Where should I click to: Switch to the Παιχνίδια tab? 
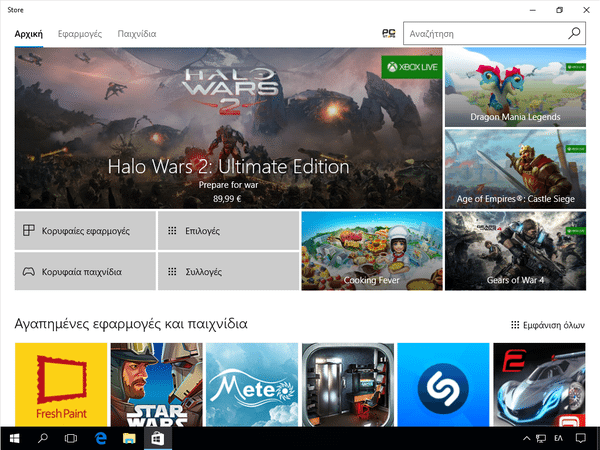tap(136, 33)
